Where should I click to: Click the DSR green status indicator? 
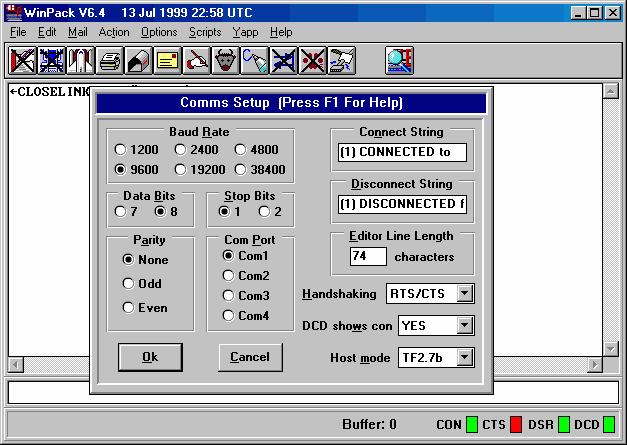(564, 425)
